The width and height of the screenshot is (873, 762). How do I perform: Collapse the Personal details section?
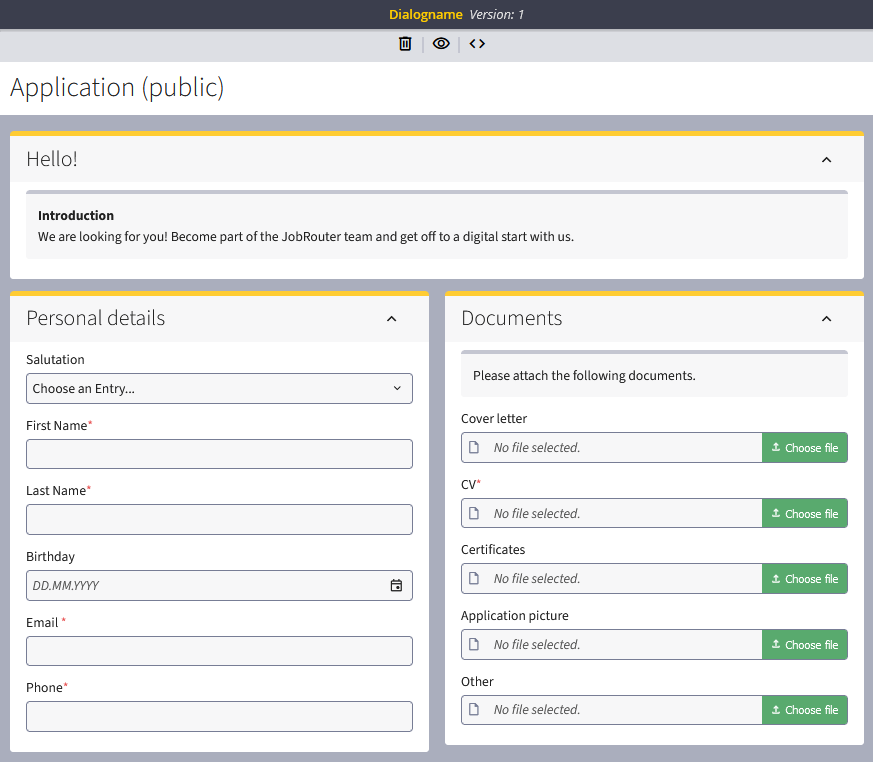point(391,319)
